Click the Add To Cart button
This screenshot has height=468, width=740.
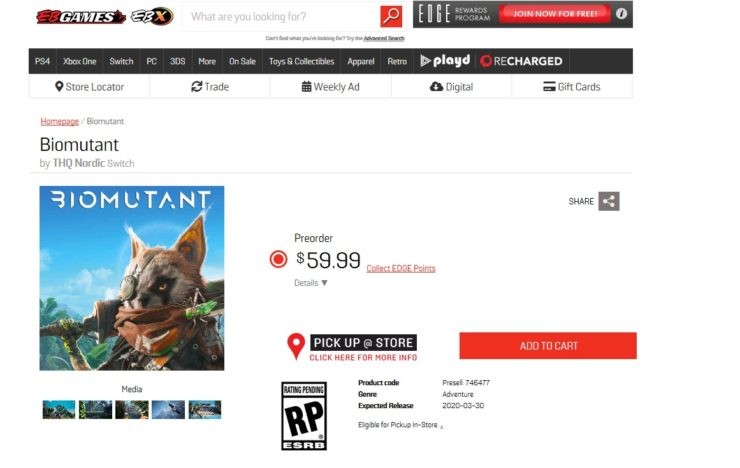click(548, 346)
